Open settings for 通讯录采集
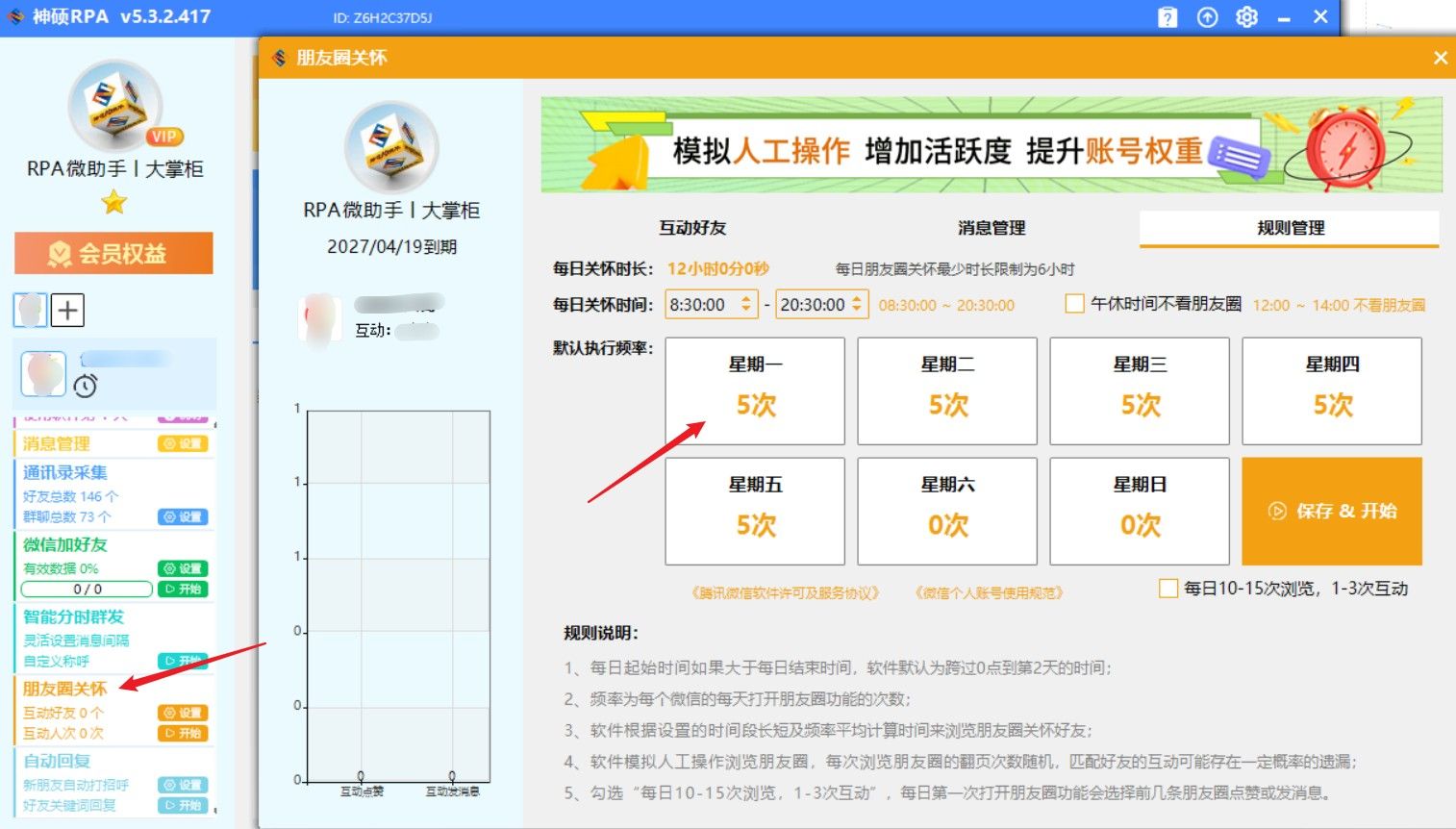Screen dimensions: 1456x829 183,516
